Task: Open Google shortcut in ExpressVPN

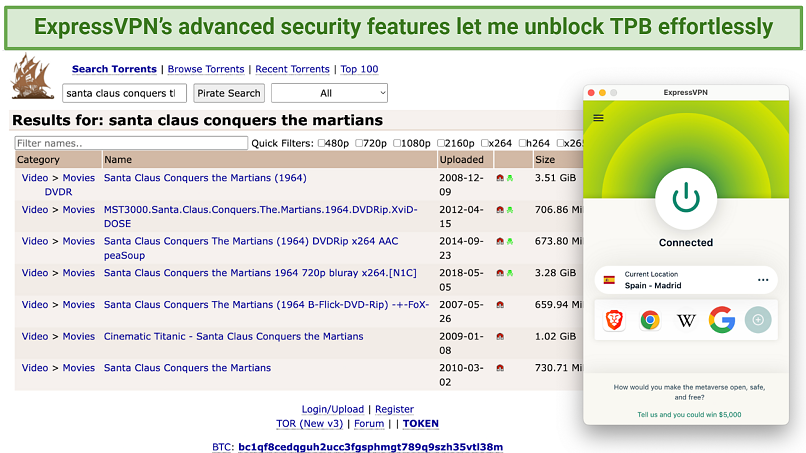Action: pyautogui.click(x=722, y=320)
